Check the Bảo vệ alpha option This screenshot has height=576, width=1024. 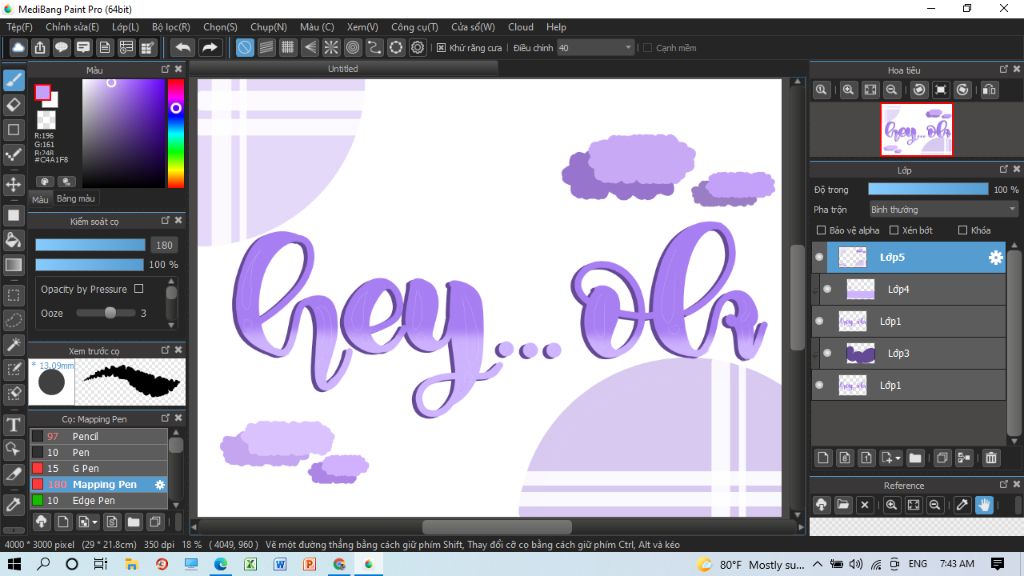tap(822, 230)
